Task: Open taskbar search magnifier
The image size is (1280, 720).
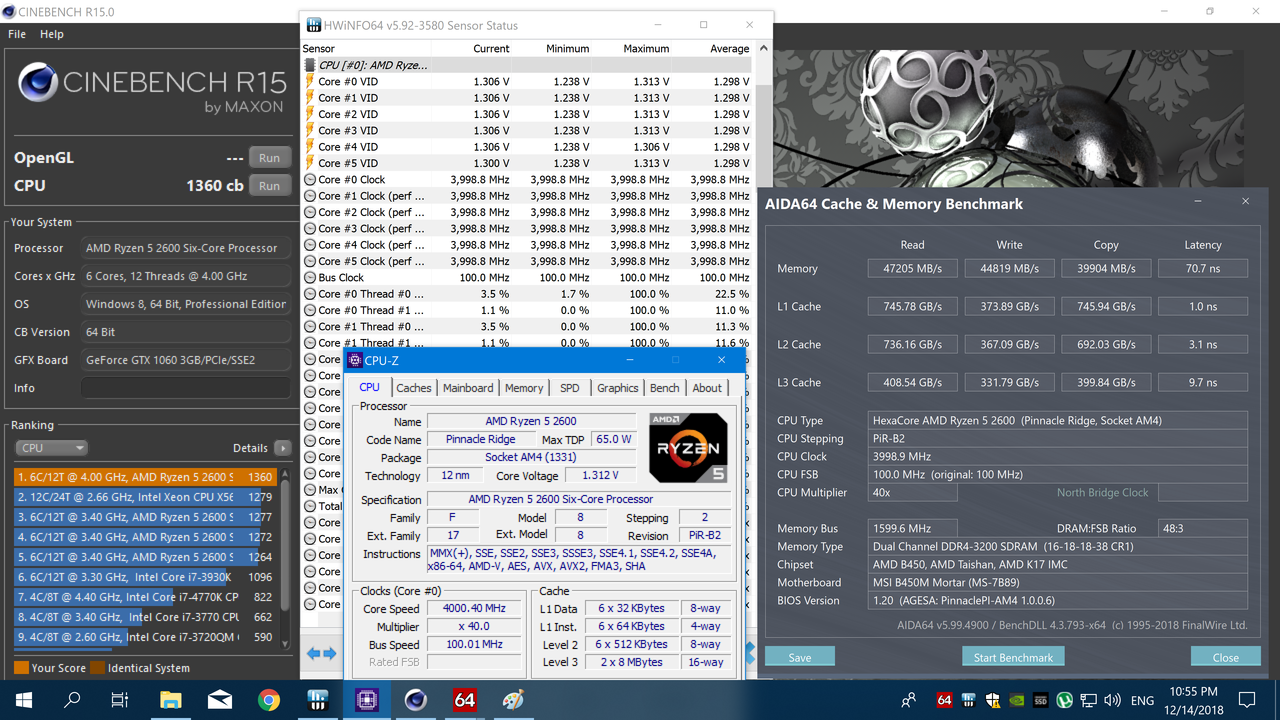Action: coord(72,700)
